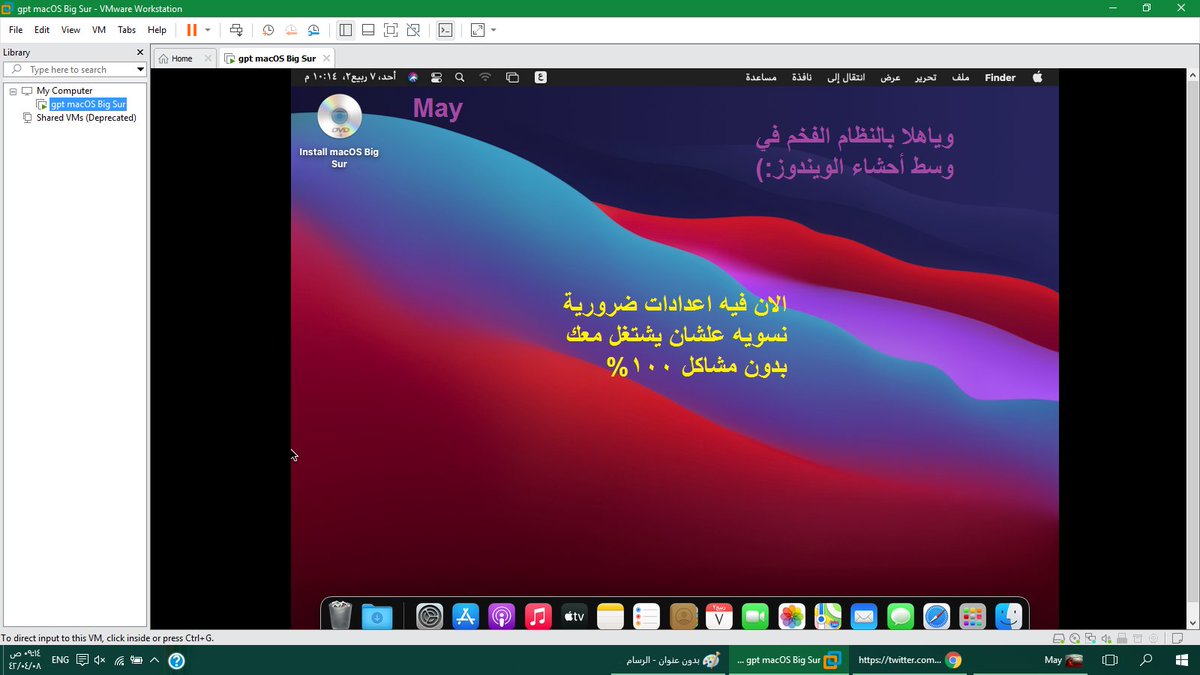Launch Apple TV from the dock
This screenshot has height=675, width=1200.
pos(574,617)
